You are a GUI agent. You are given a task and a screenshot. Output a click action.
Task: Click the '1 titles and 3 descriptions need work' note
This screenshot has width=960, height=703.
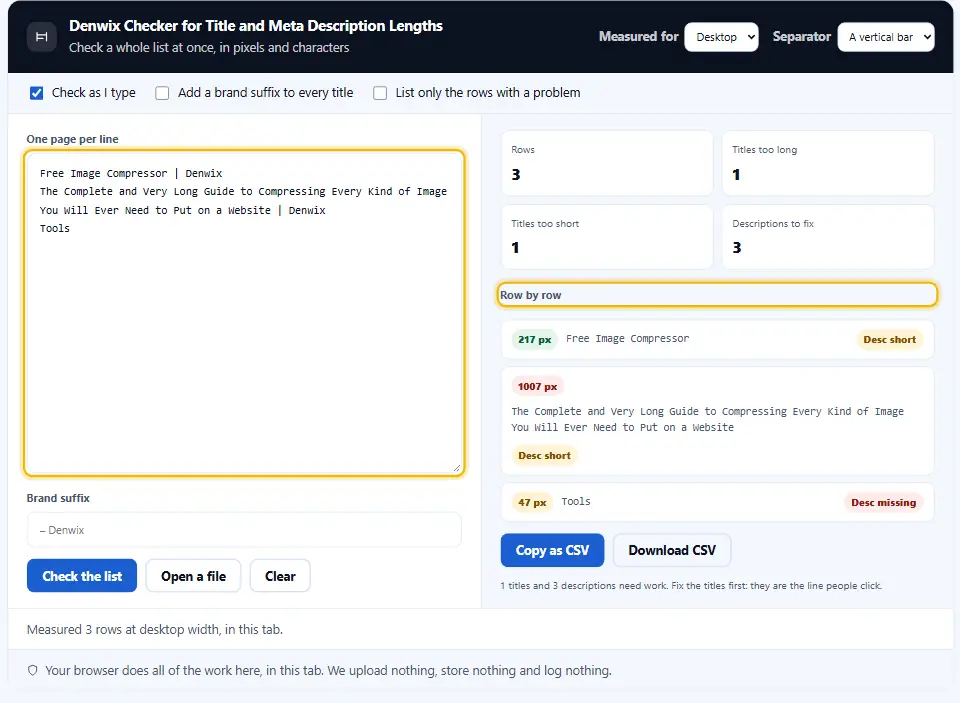[x=691, y=586]
